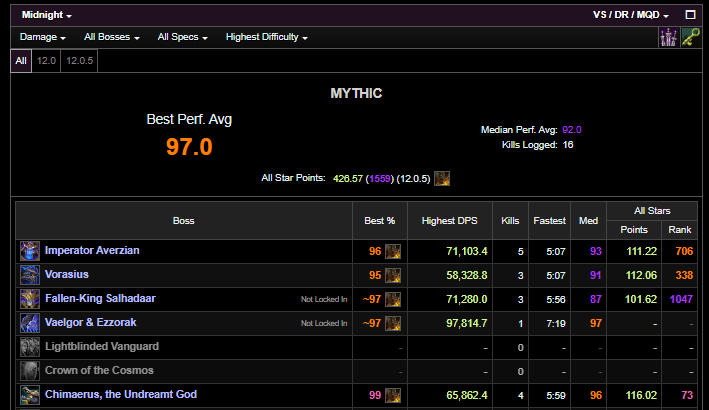The image size is (709, 410).
Task: Click Vorasius boss portrait icon
Action: (30, 275)
